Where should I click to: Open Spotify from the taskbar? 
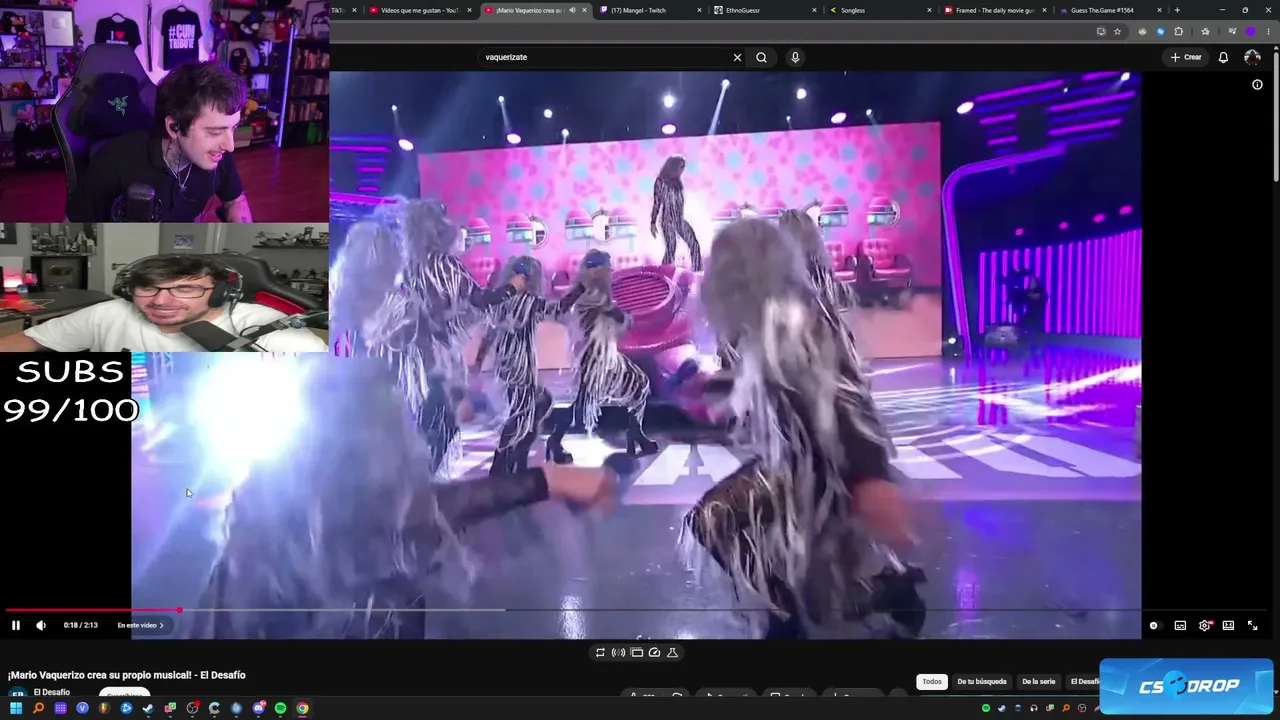(x=280, y=708)
